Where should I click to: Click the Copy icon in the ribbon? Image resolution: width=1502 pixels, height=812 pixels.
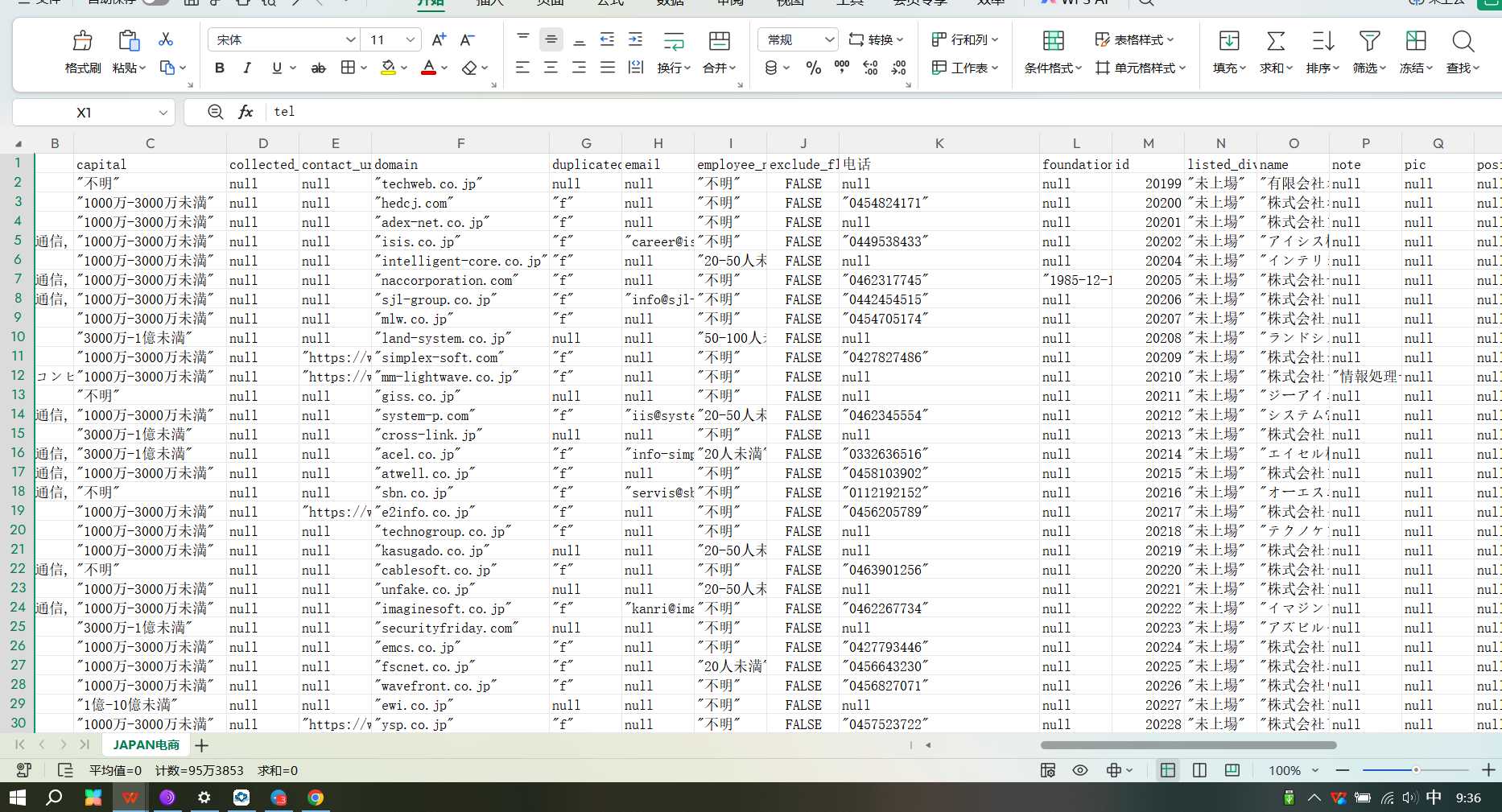(167, 68)
